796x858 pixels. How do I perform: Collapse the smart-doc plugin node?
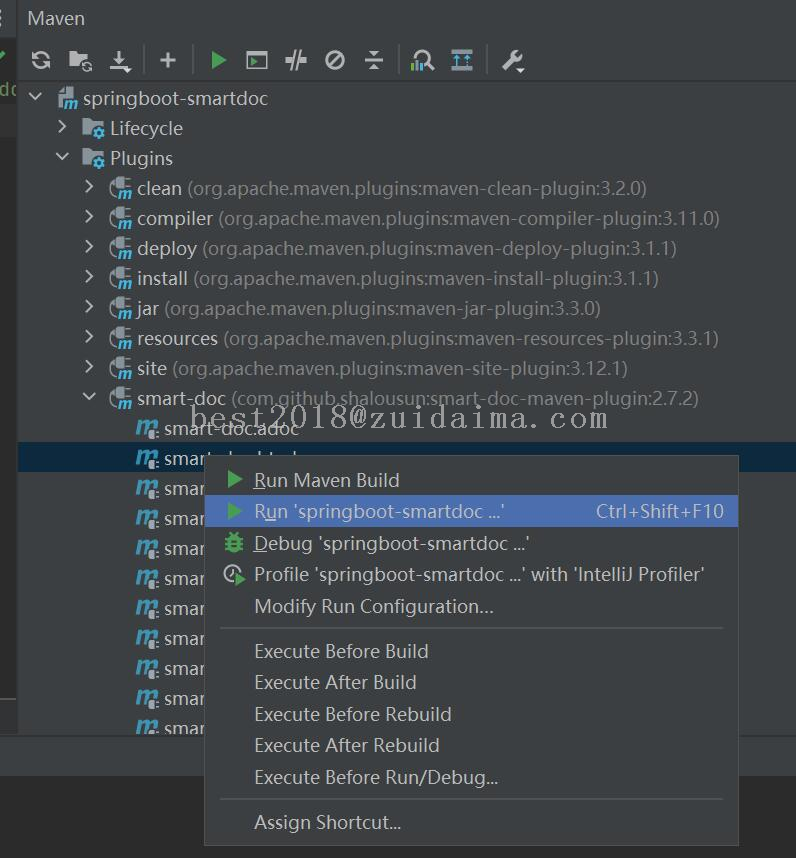89,397
